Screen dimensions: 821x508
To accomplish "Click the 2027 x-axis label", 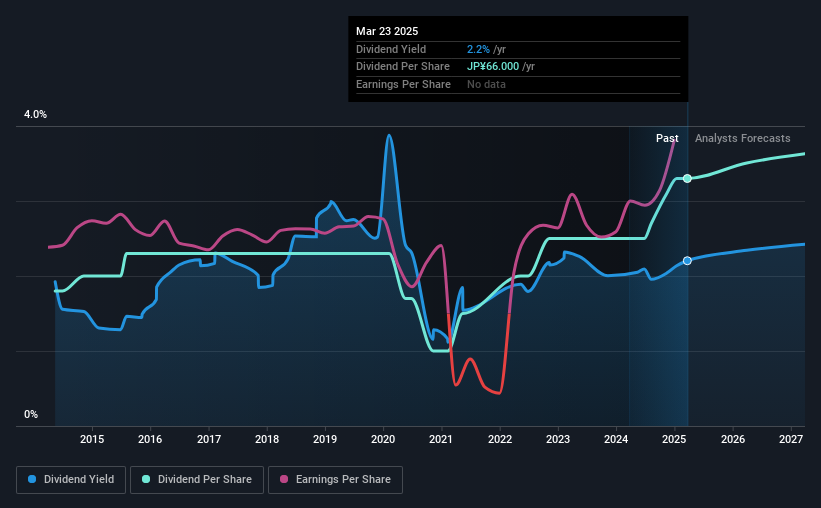I will click(x=791, y=439).
